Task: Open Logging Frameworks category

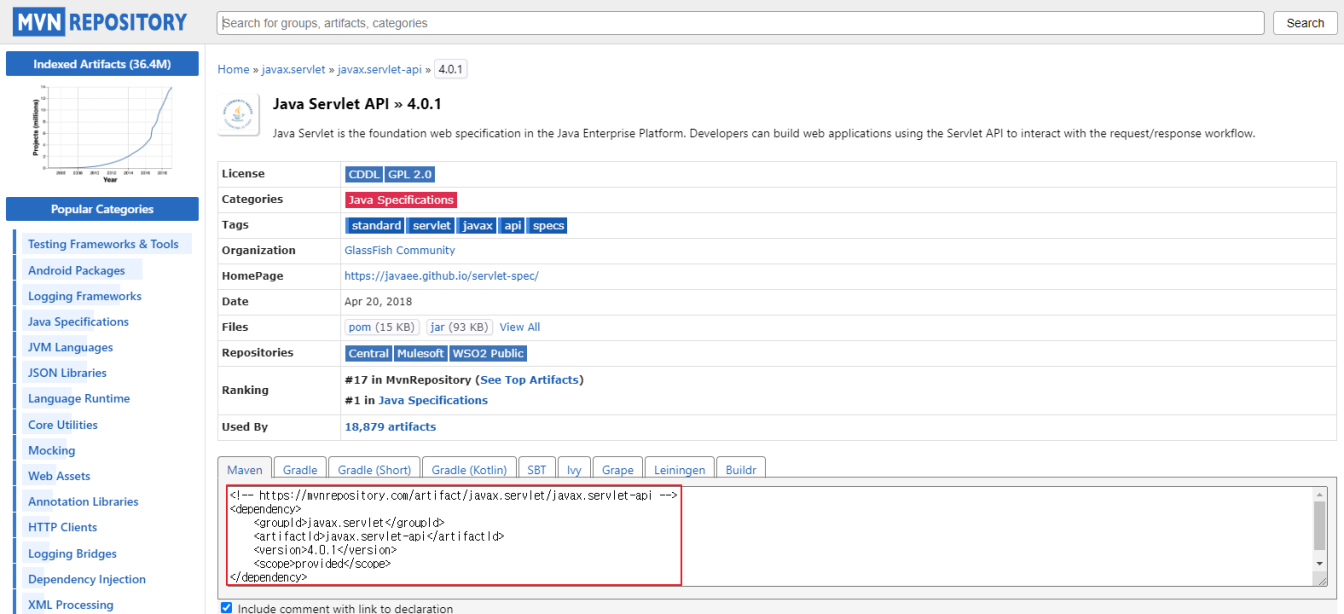Action: (85, 296)
